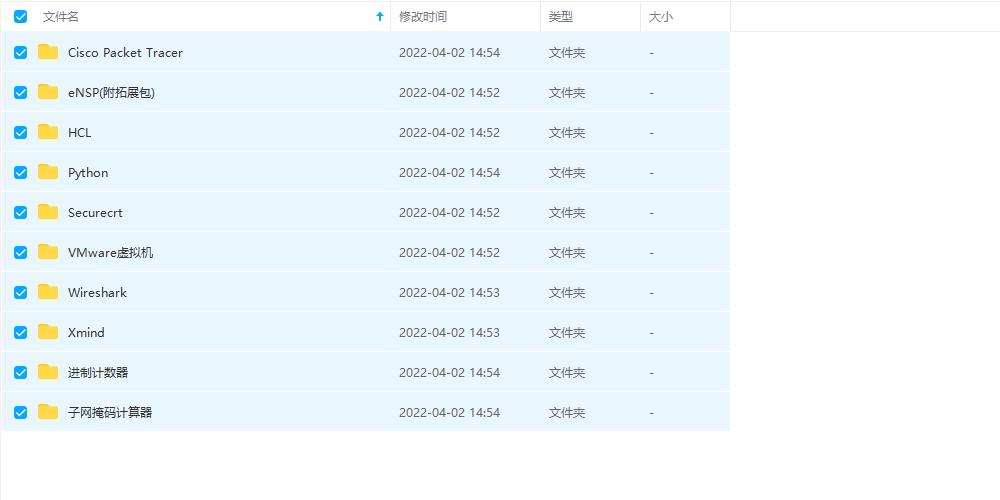1000x500 pixels.
Task: Click the 文件夹 type cell of 进制计数器
Action: tap(567, 372)
